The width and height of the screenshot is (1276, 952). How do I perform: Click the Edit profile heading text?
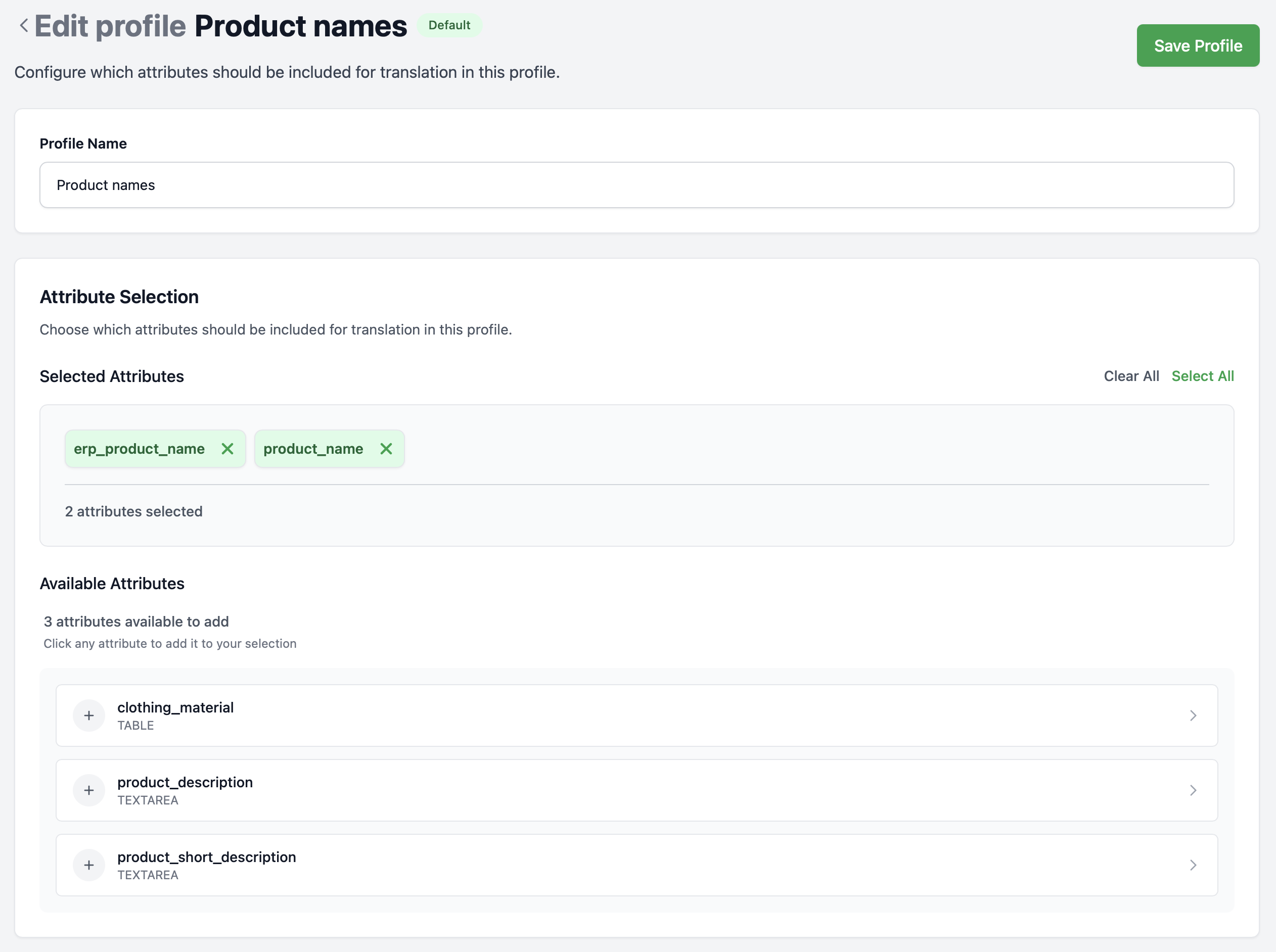110,26
